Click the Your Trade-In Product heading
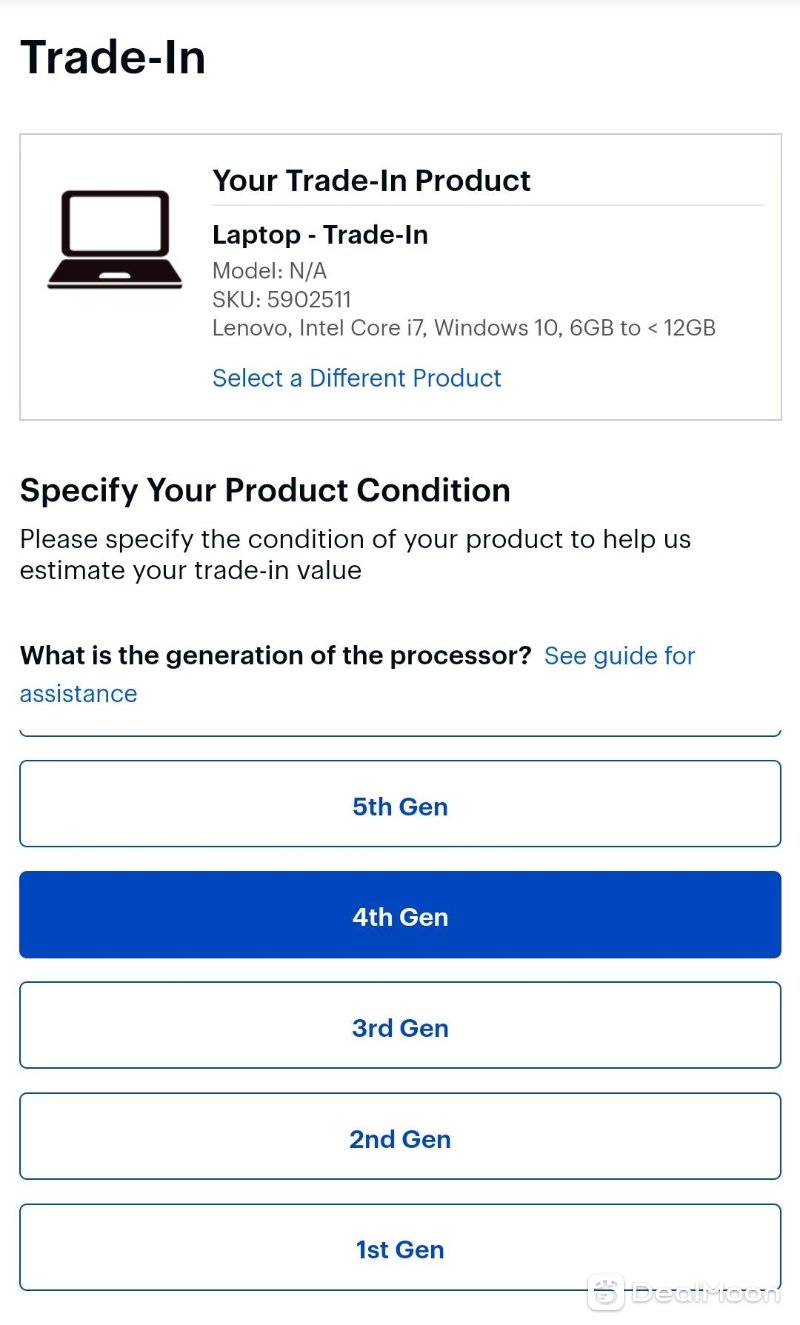Viewport: 800px width, 1325px height. [x=371, y=181]
